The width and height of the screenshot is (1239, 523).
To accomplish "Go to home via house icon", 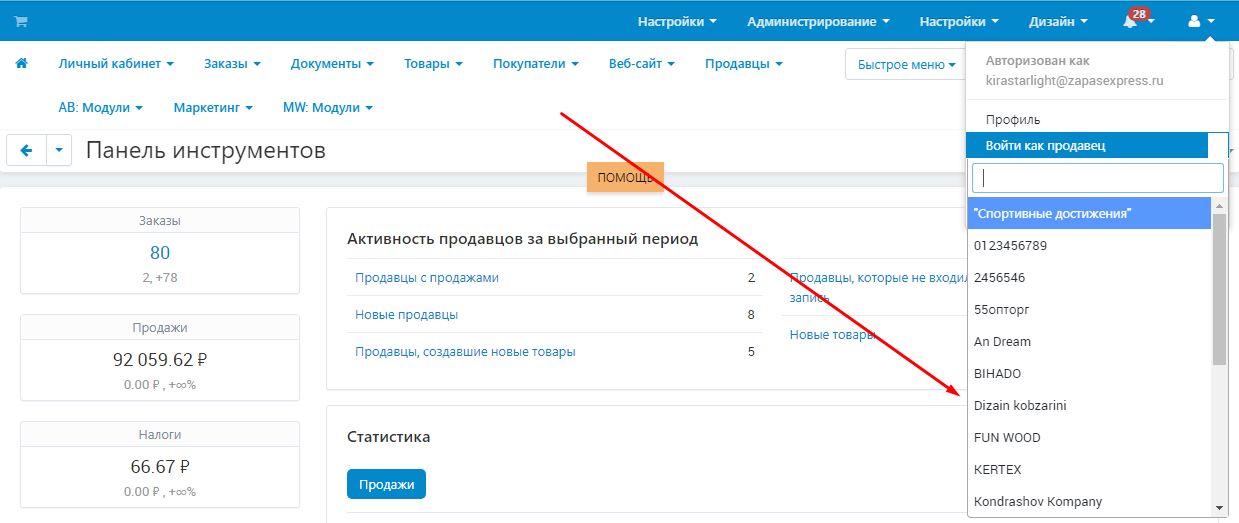I will (21, 63).
